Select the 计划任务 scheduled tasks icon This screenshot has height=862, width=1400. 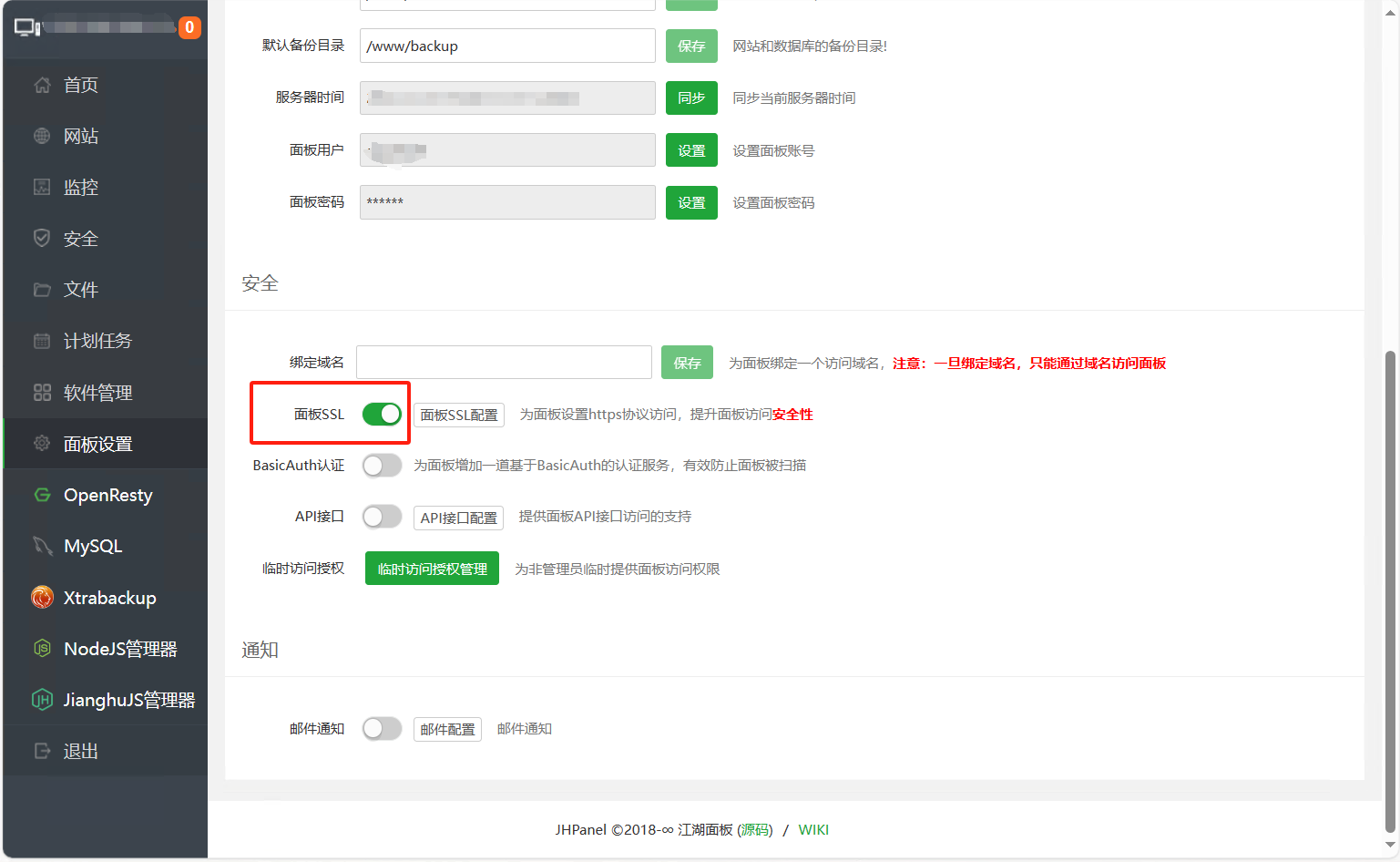coord(42,340)
